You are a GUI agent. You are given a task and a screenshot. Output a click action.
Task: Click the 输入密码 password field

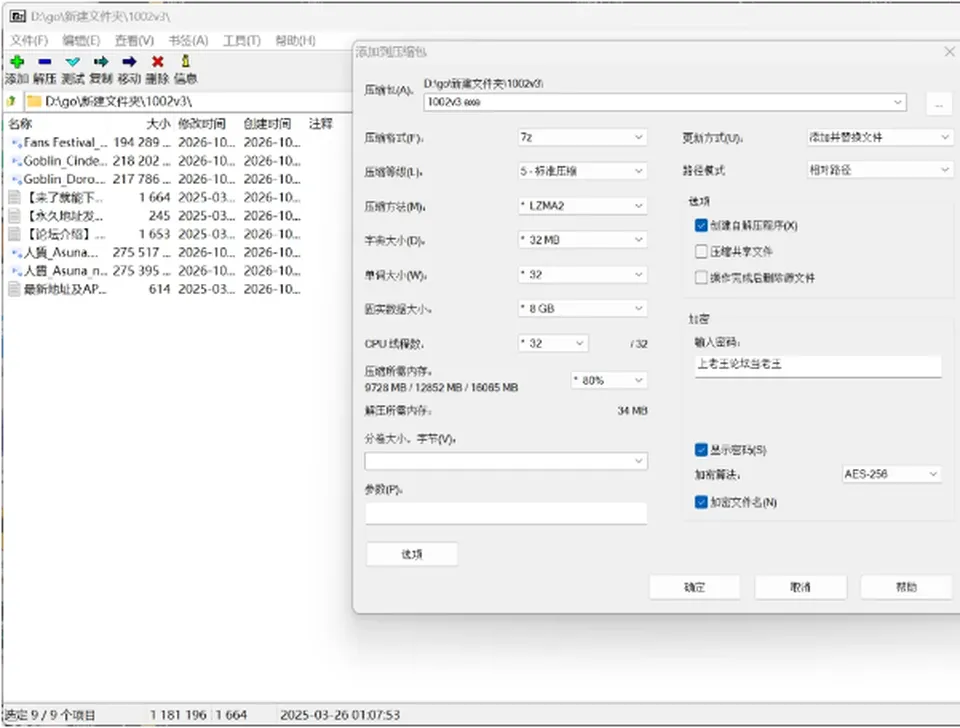(818, 365)
